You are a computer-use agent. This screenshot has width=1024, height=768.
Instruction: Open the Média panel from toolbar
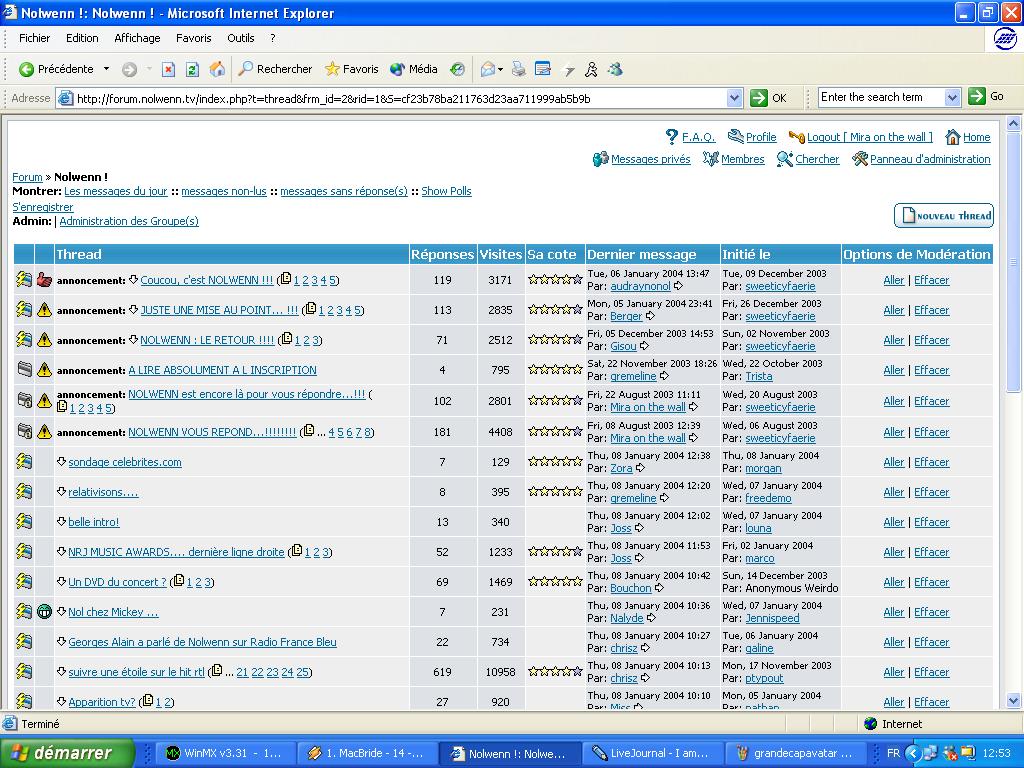click(x=414, y=69)
